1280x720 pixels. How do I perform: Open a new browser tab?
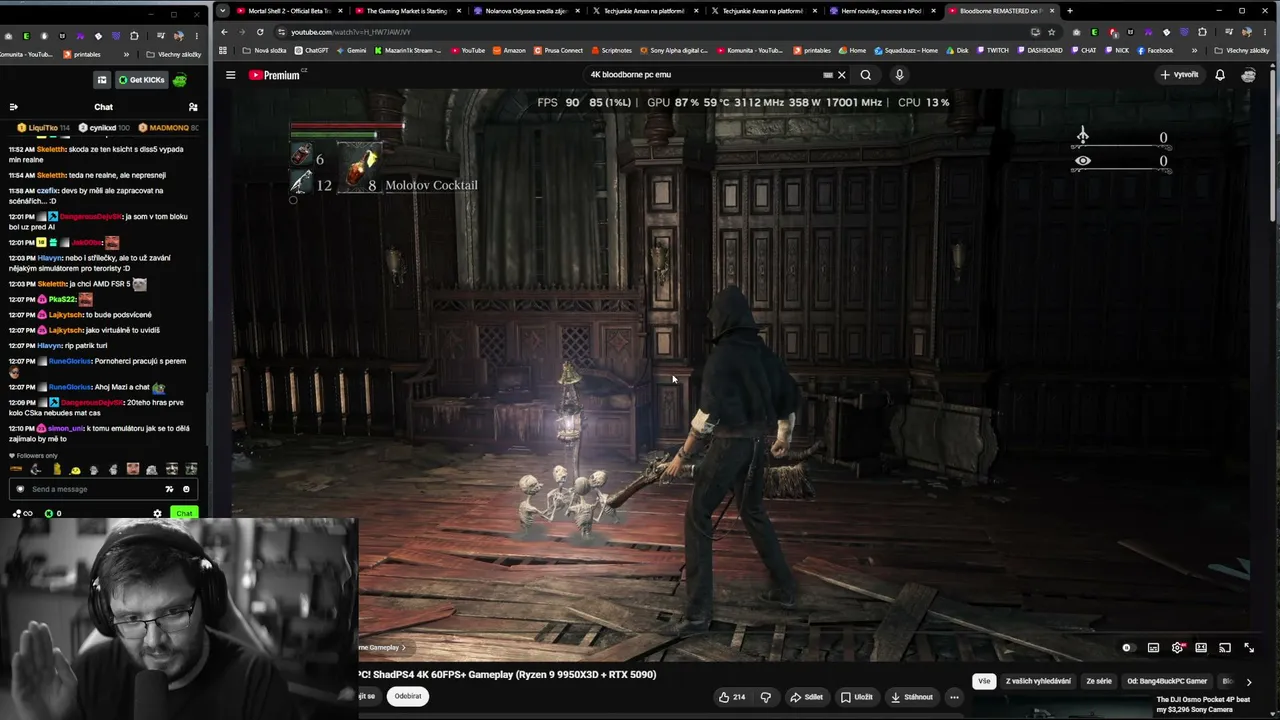(x=1070, y=11)
